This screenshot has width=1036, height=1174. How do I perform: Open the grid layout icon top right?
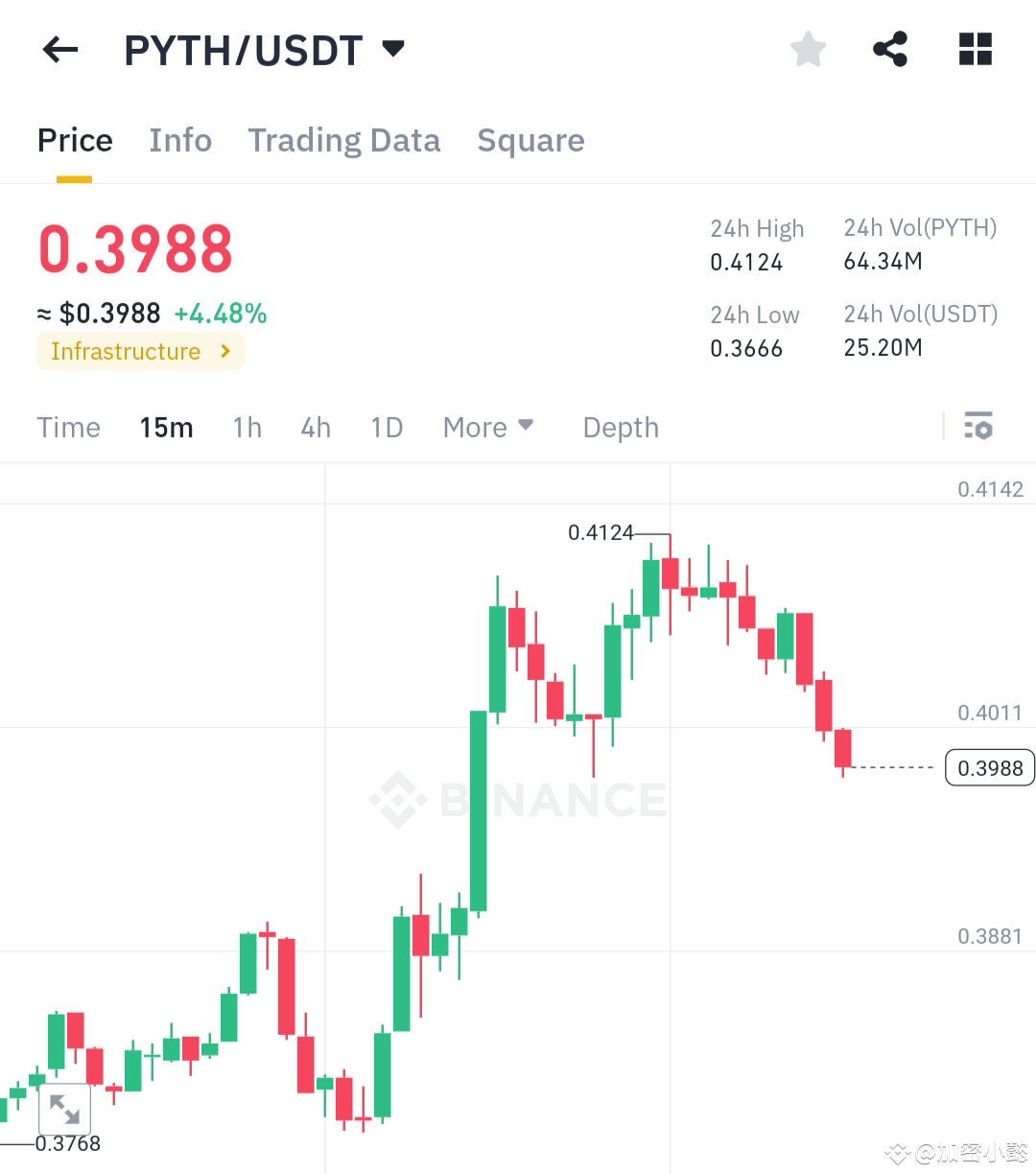click(975, 49)
